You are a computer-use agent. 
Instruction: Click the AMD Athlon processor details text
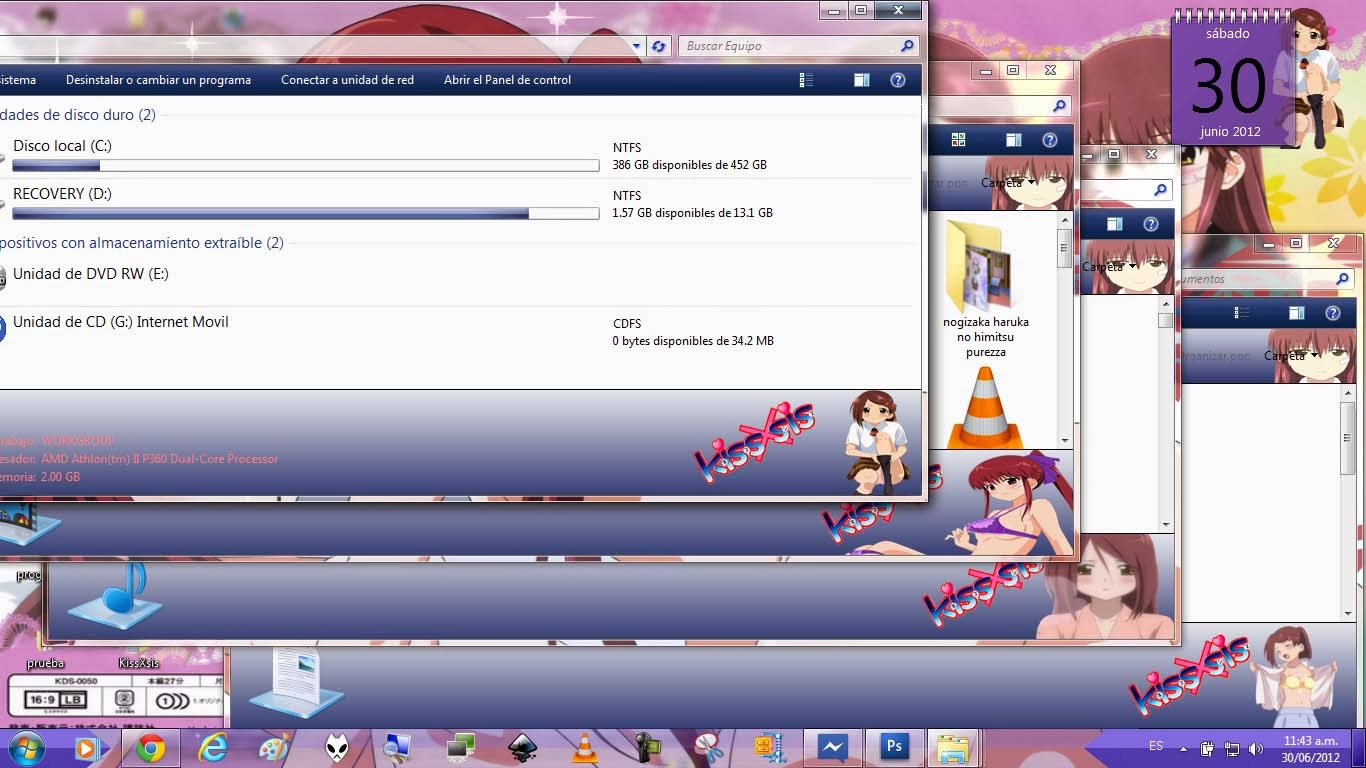pos(160,459)
